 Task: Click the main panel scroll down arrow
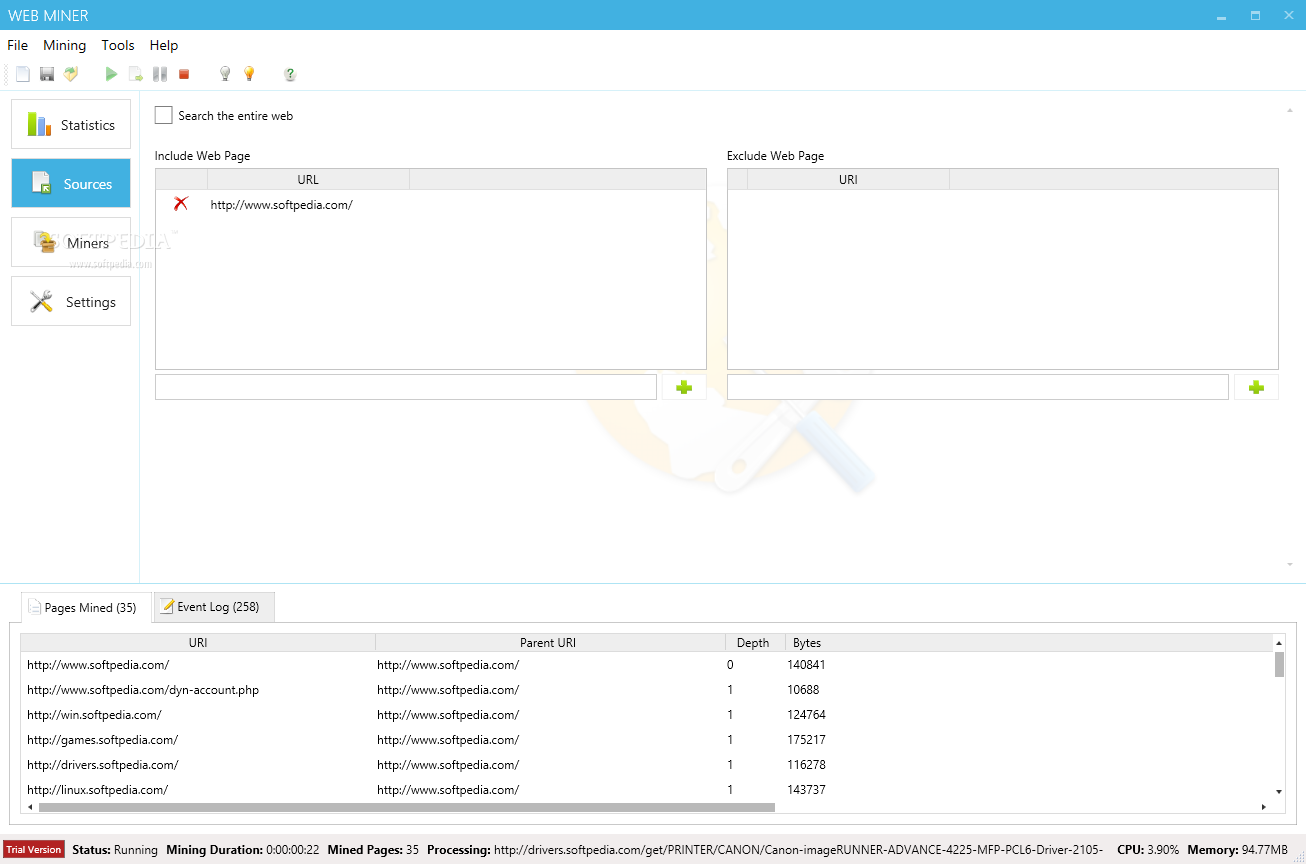(x=1290, y=565)
